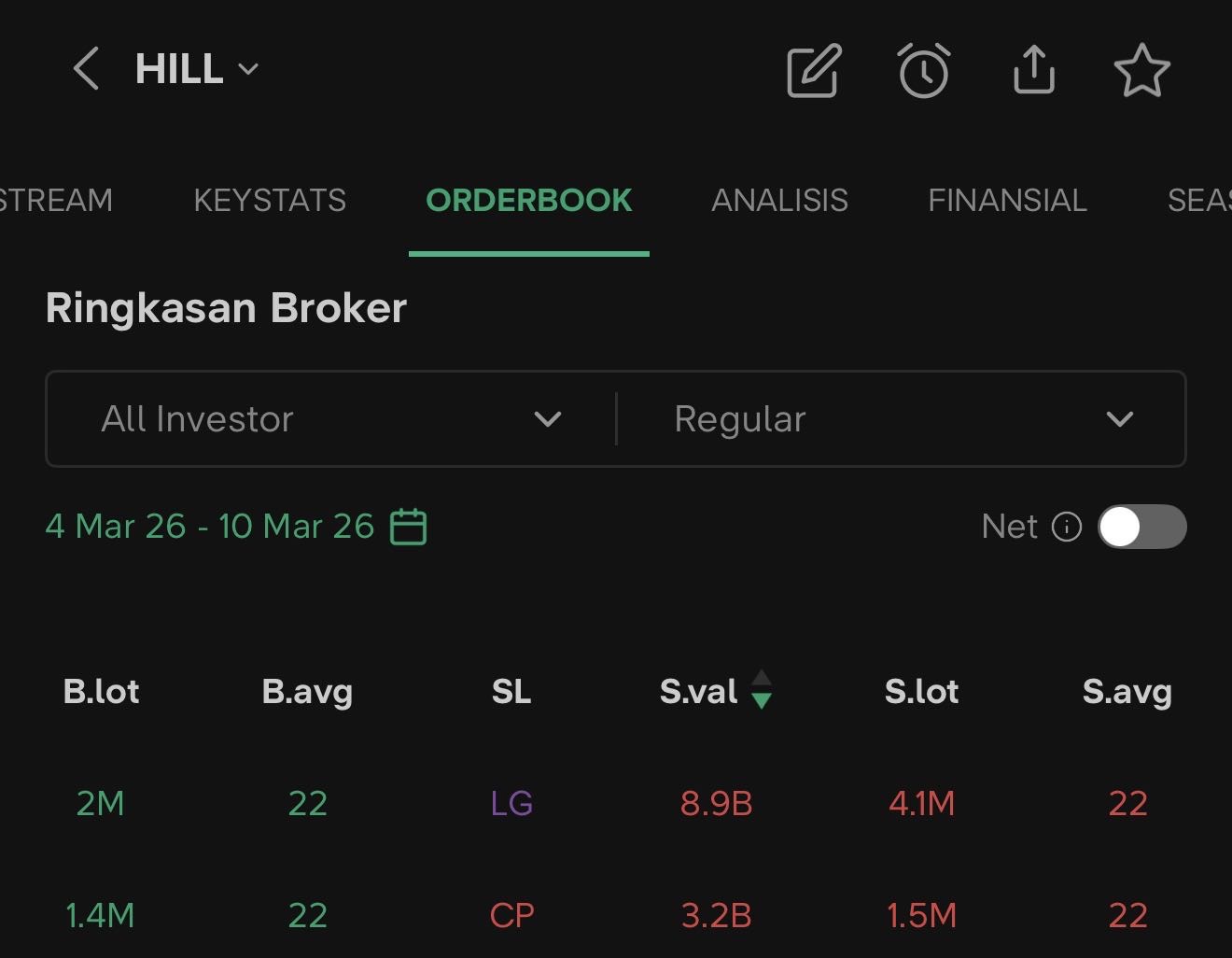Tap the 4 Mar 26 - 10 Mar 26 date link
Image resolution: width=1232 pixels, height=958 pixels.
click(209, 527)
